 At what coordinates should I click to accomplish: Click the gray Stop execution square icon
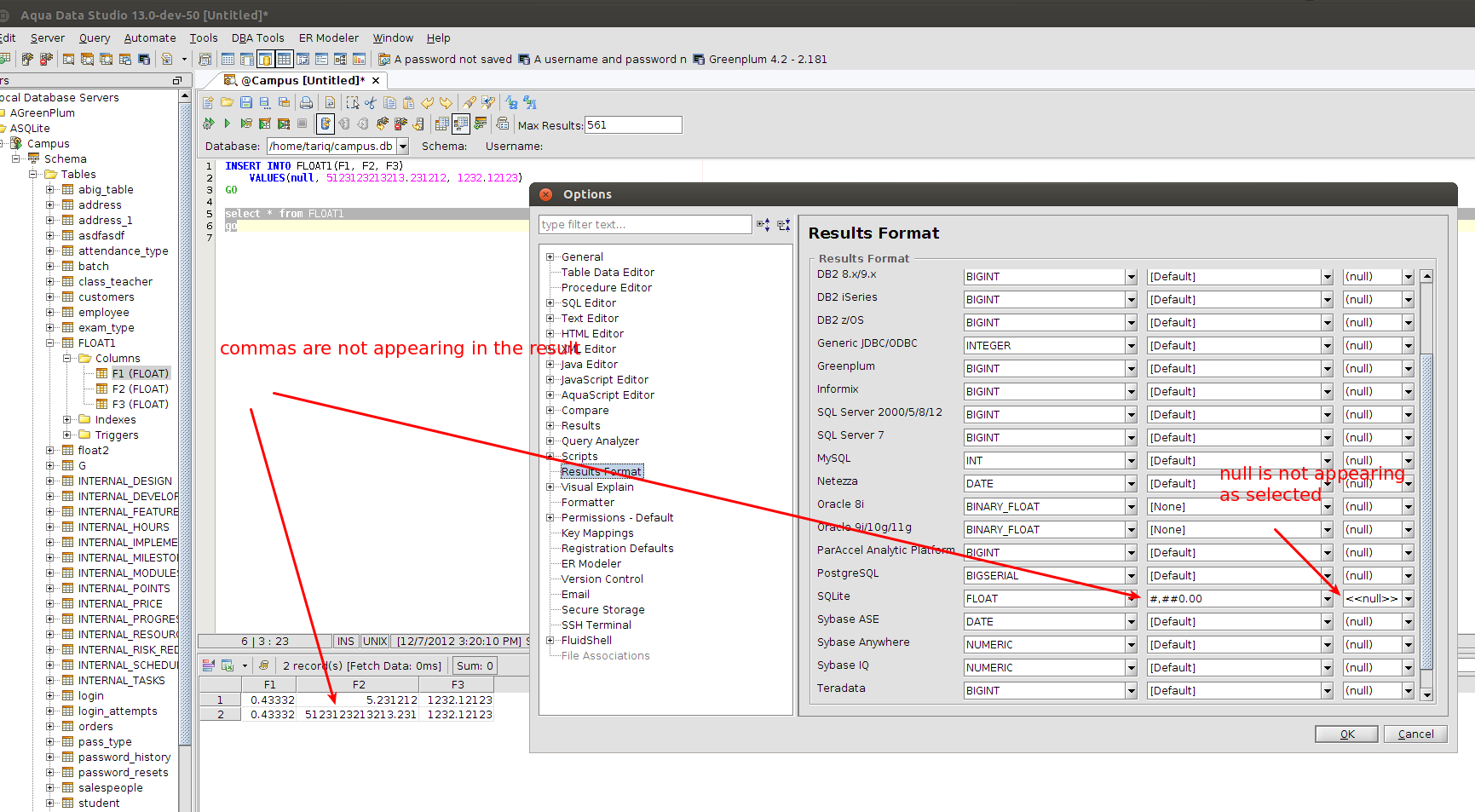(302, 124)
